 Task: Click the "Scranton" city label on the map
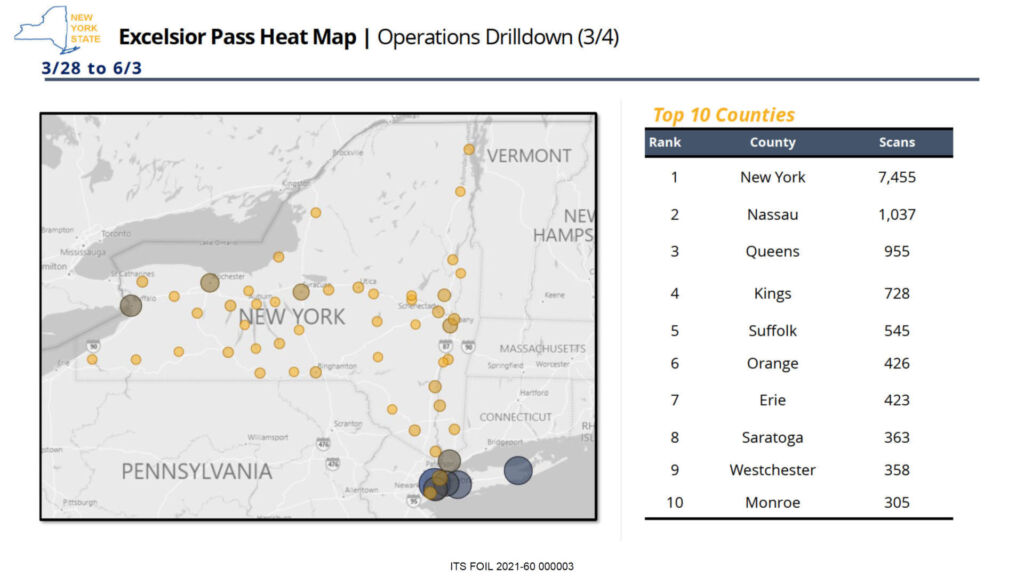(x=347, y=424)
